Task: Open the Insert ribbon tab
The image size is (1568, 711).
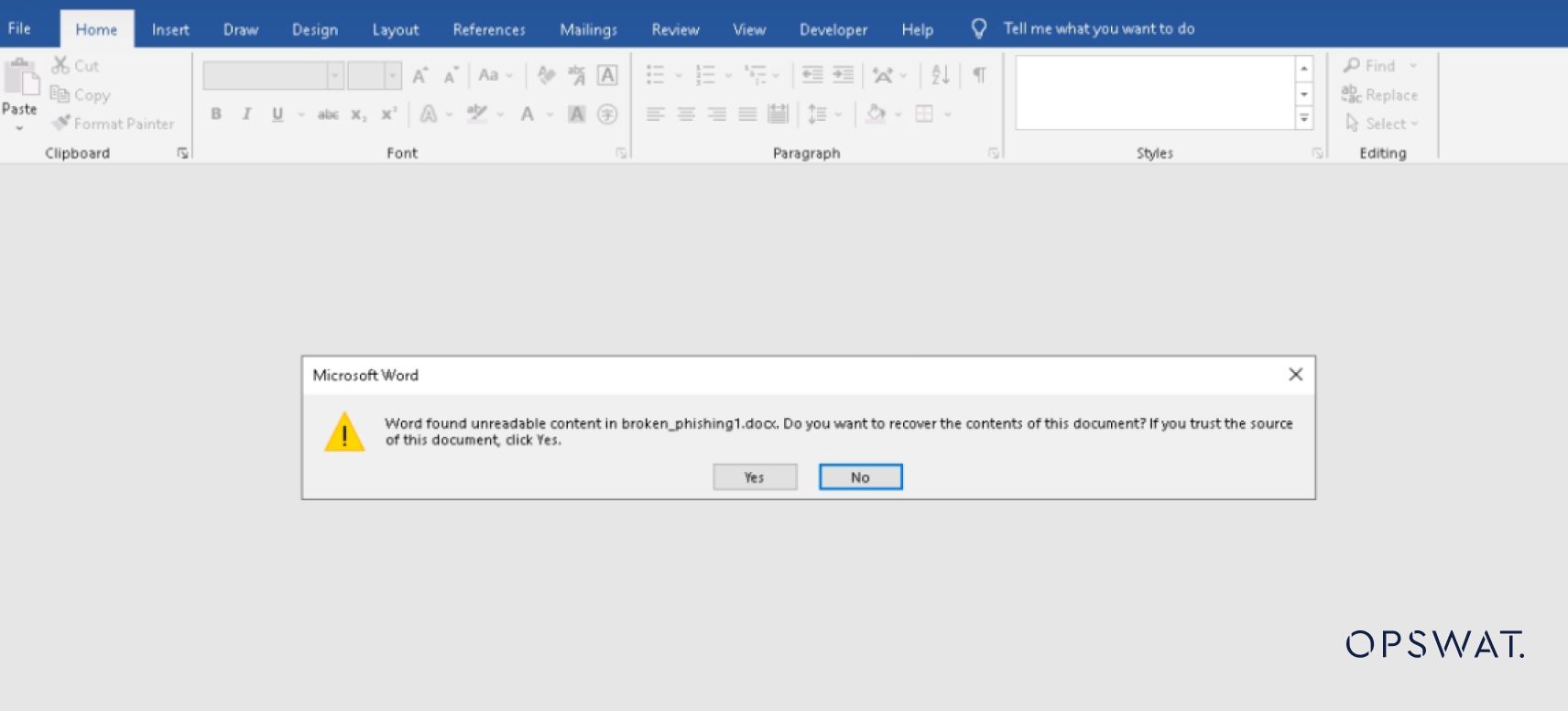Action: (x=170, y=29)
